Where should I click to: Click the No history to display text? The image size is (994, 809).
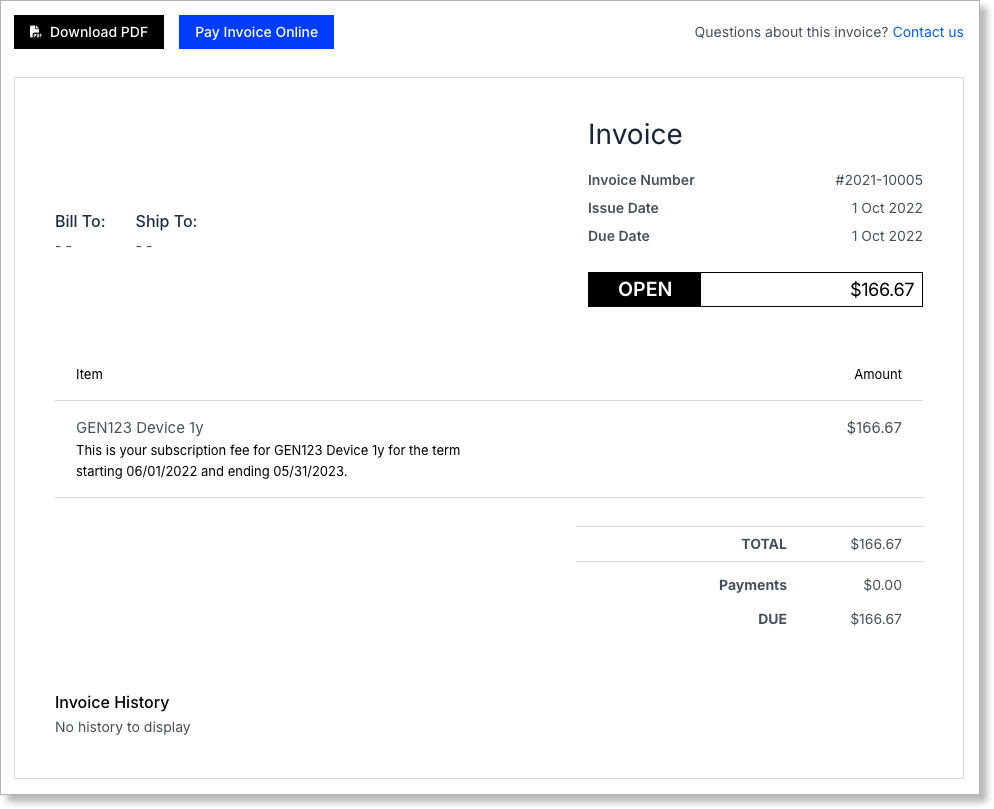tap(122, 727)
